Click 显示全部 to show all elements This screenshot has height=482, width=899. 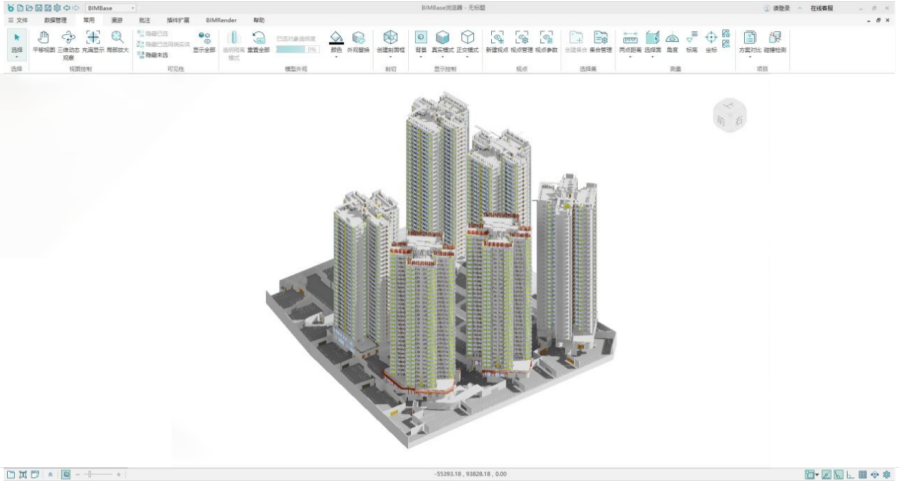pos(204,41)
